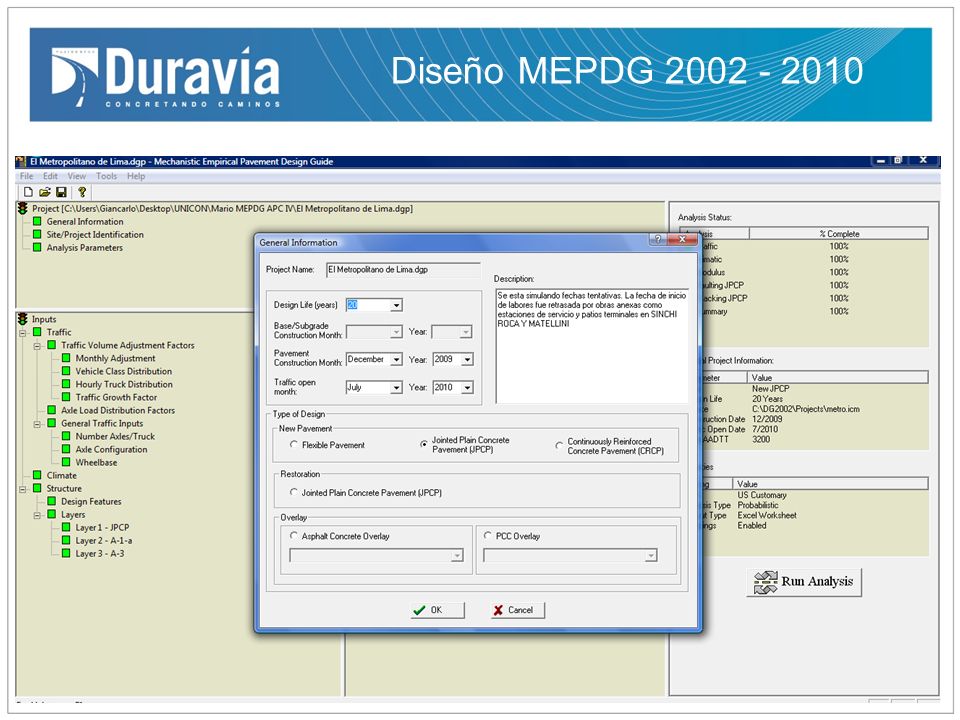Viewport: 960px width, 720px height.
Task: Click green status icon beside Analysis Parameters
Action: [x=37, y=247]
